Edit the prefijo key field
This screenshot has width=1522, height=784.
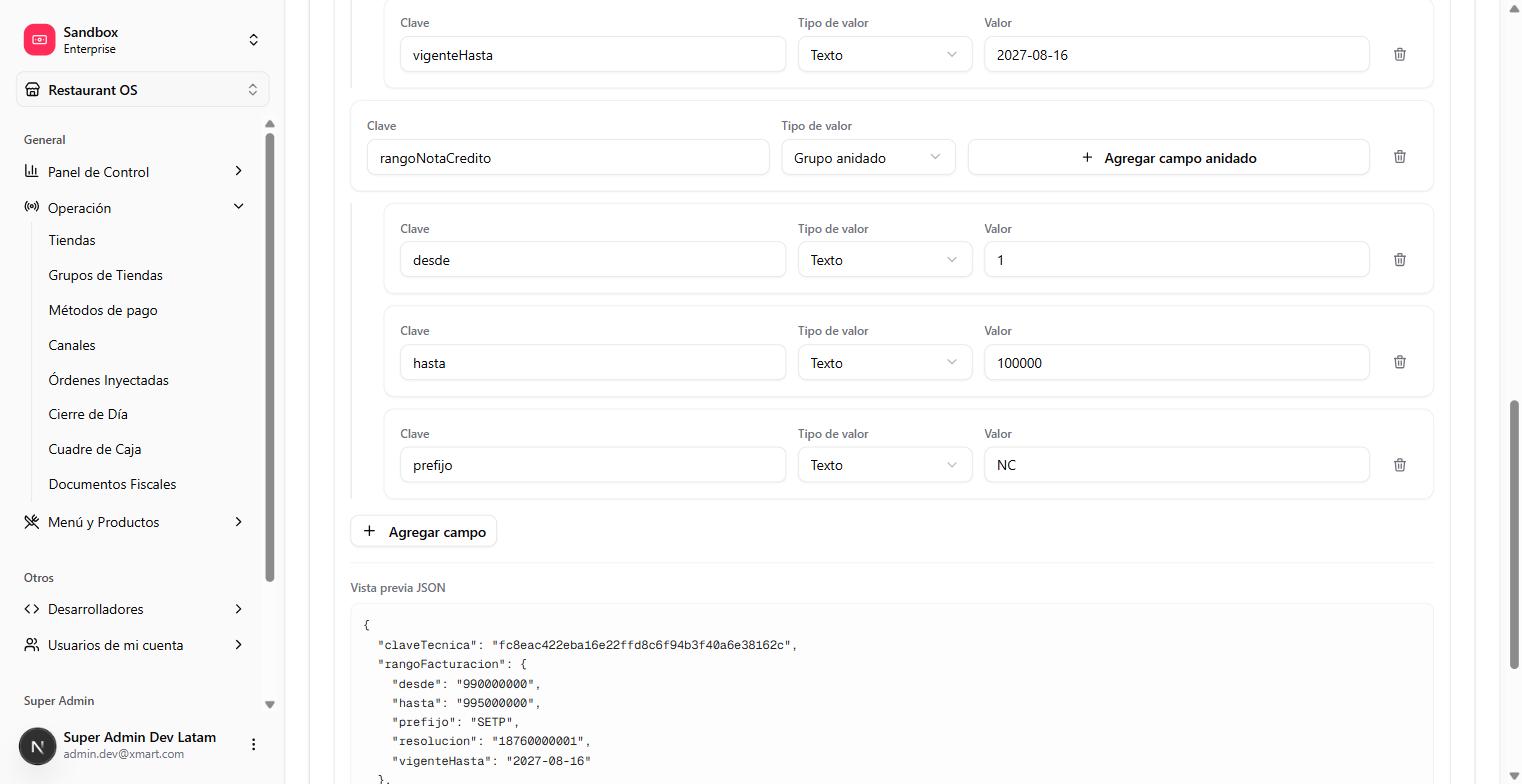coord(593,465)
